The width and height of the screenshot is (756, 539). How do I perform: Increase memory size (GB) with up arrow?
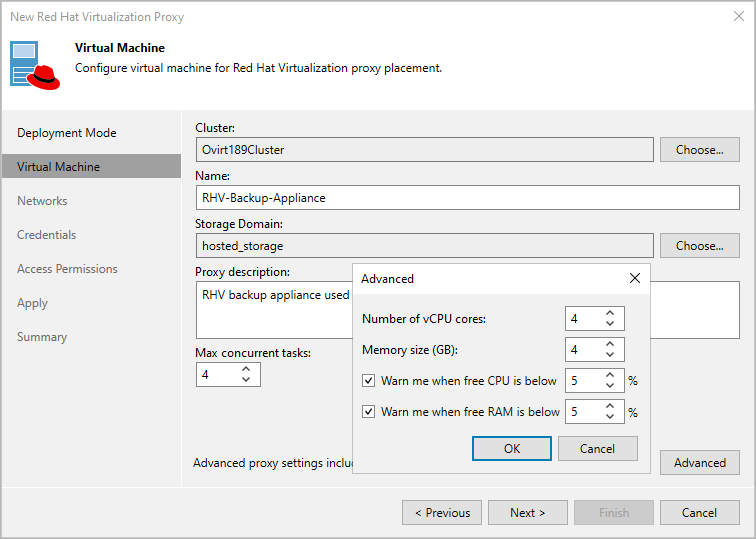tap(610, 344)
